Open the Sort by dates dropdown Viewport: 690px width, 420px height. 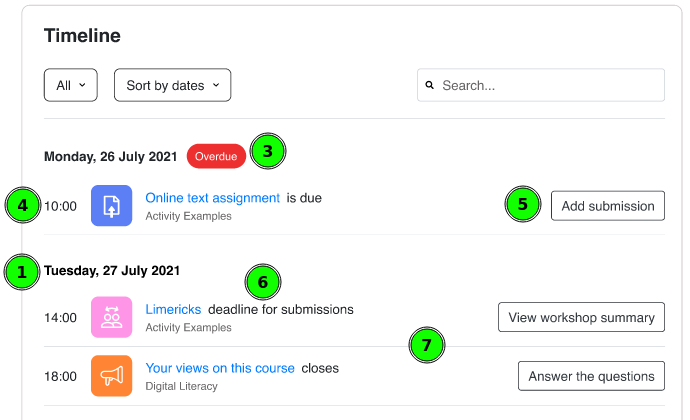[x=172, y=85]
